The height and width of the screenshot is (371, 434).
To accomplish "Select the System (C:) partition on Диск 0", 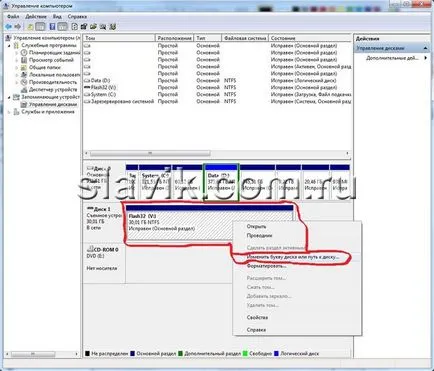I will point(155,182).
